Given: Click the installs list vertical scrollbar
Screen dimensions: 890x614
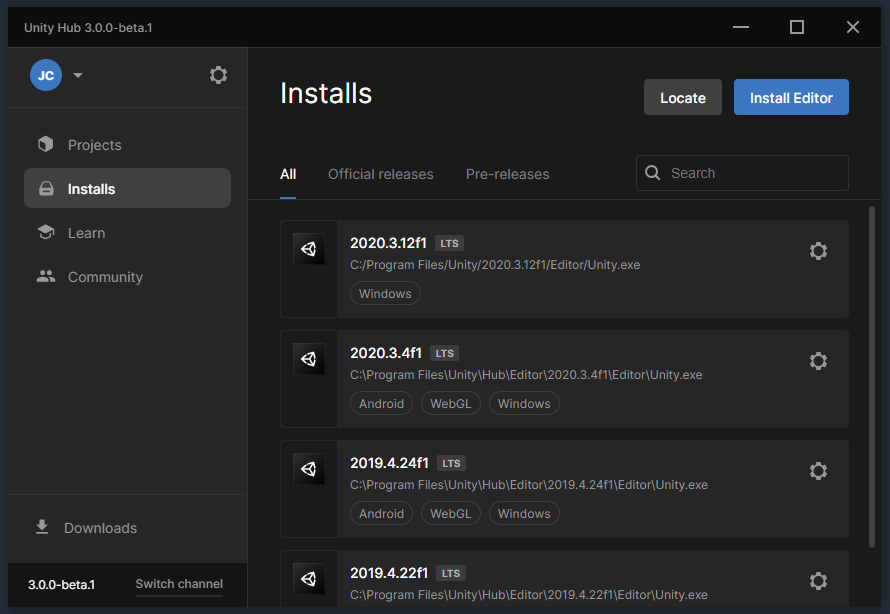Looking at the screenshot, I should 872,377.
